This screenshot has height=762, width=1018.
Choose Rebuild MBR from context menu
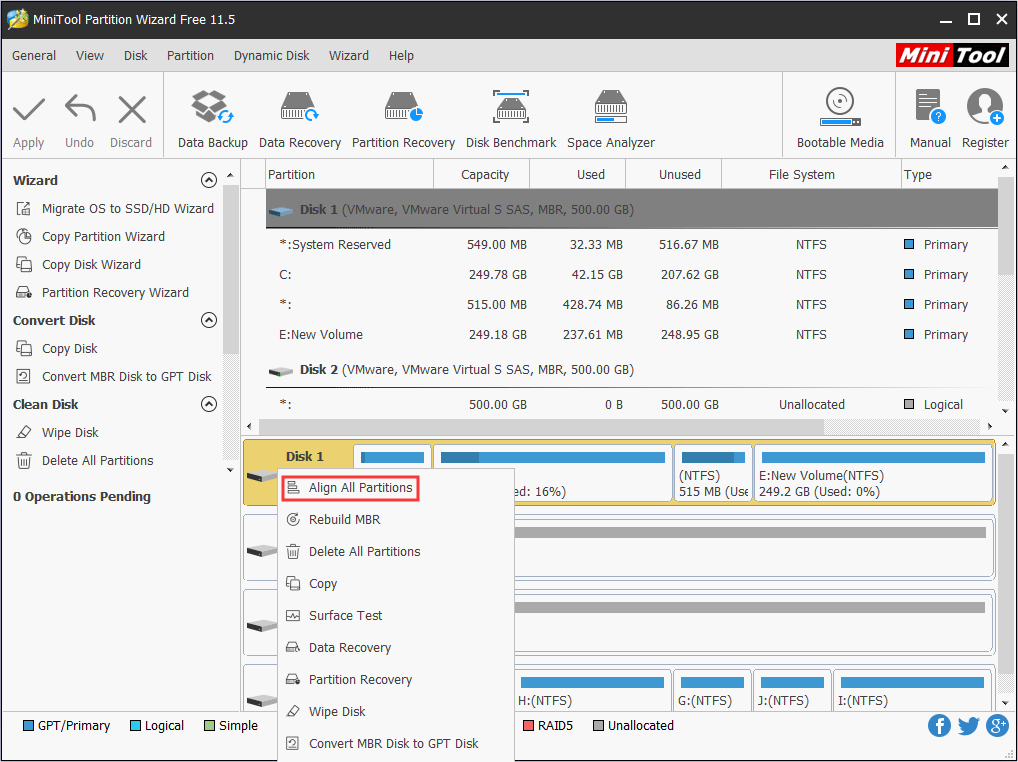(396, 519)
